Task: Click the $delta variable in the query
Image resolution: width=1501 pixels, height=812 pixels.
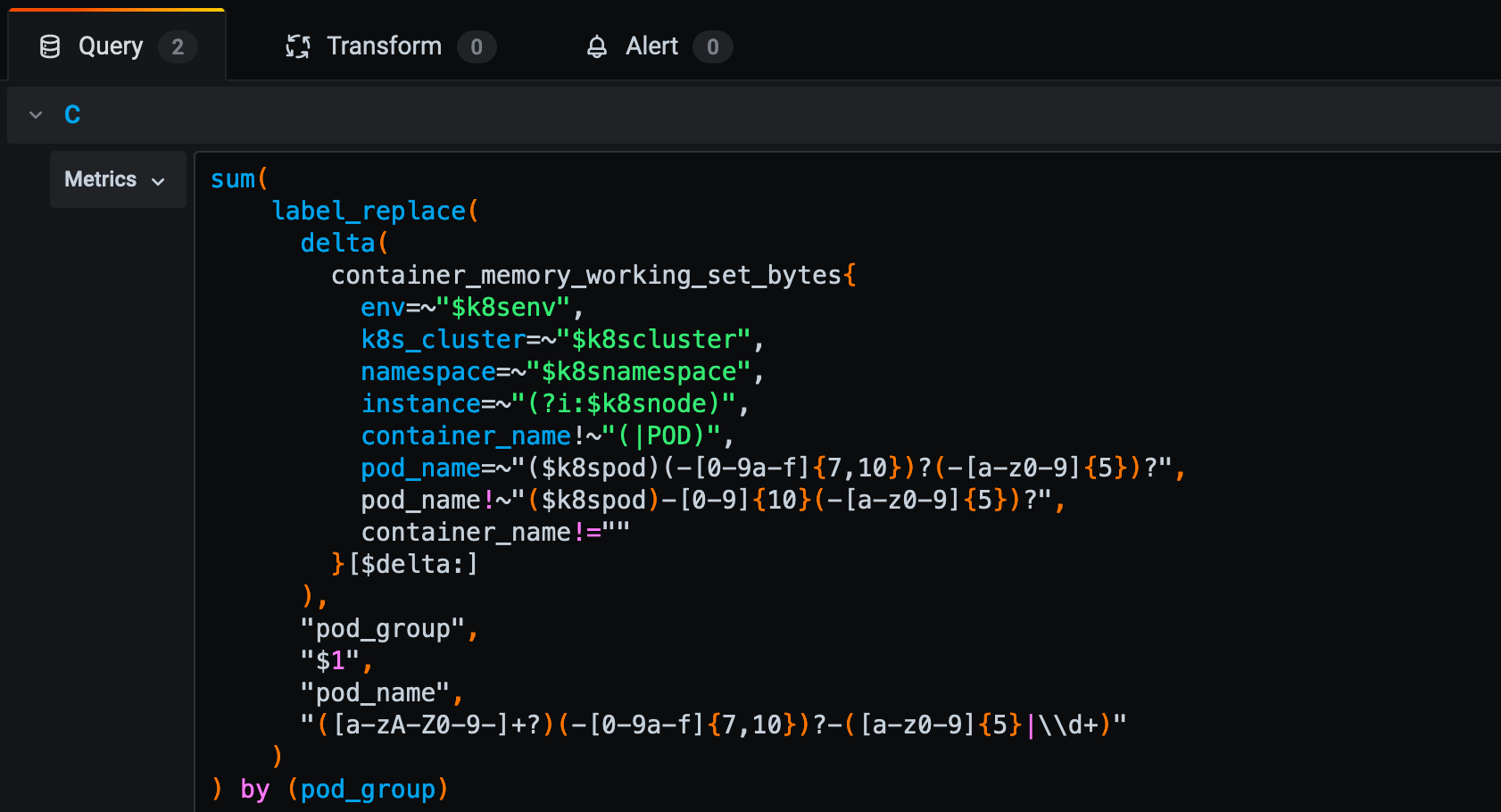Action: tap(412, 563)
